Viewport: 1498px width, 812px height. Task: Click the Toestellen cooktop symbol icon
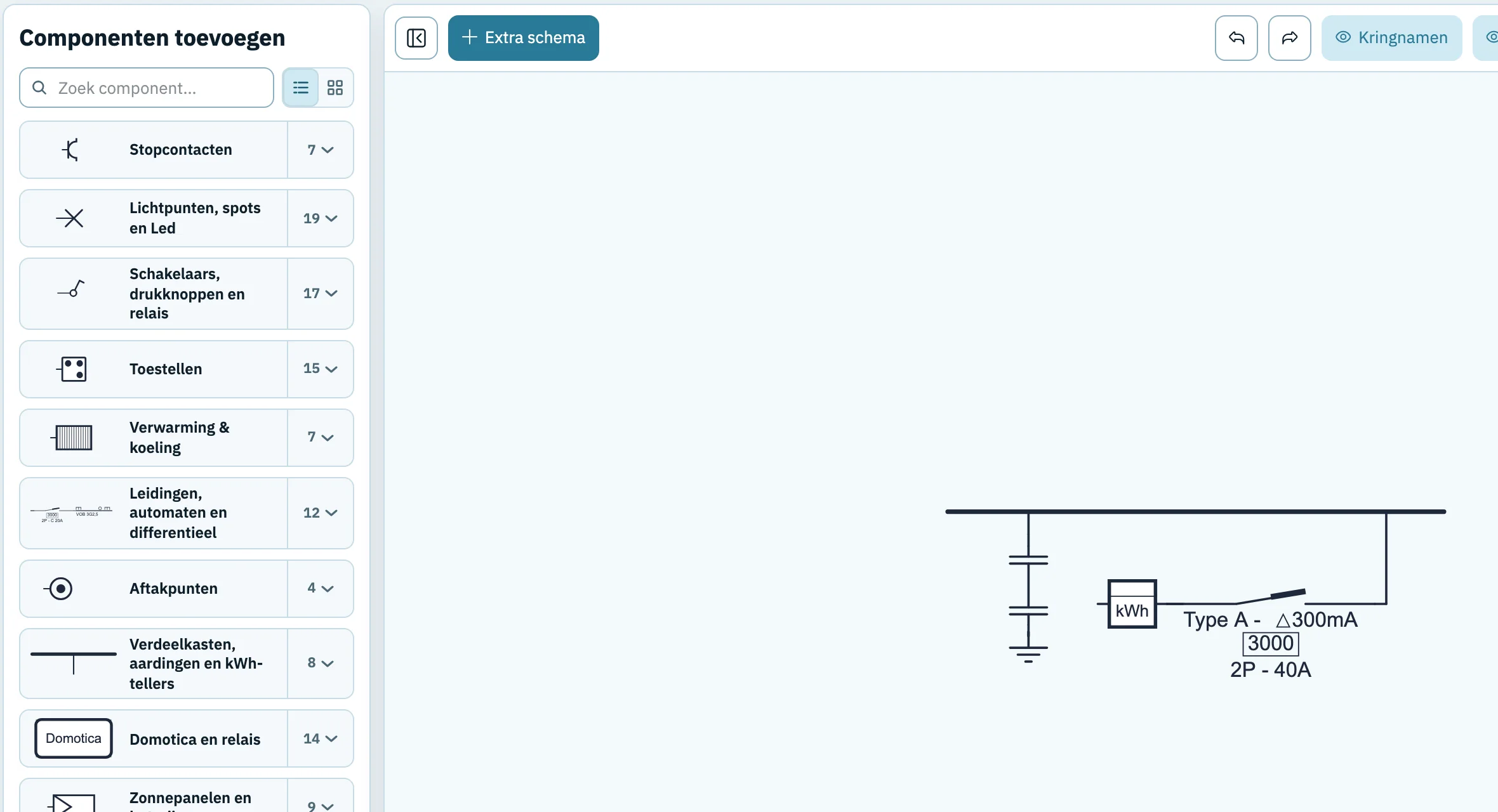click(x=72, y=369)
